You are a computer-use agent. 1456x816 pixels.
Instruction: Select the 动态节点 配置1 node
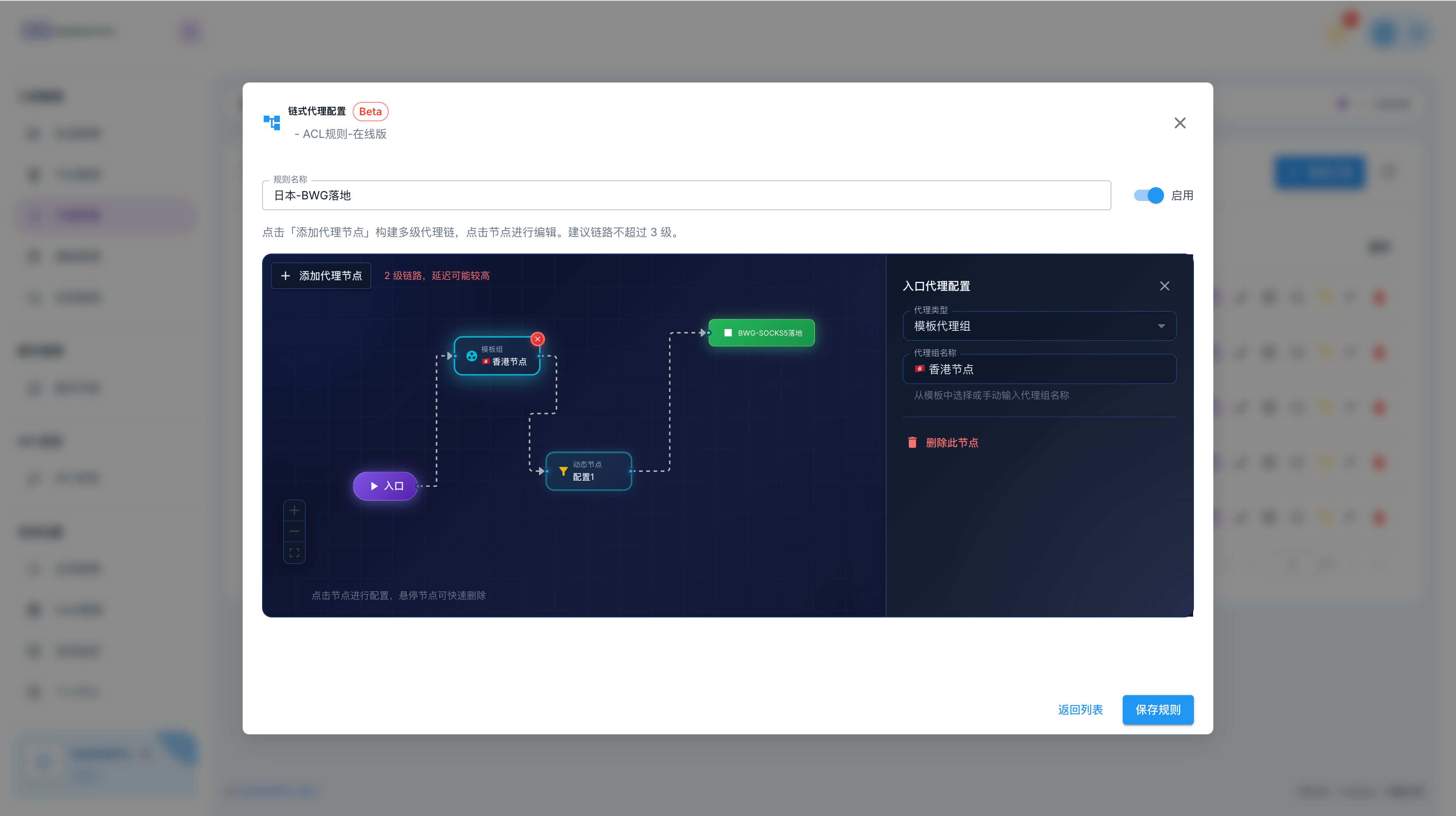coord(588,471)
